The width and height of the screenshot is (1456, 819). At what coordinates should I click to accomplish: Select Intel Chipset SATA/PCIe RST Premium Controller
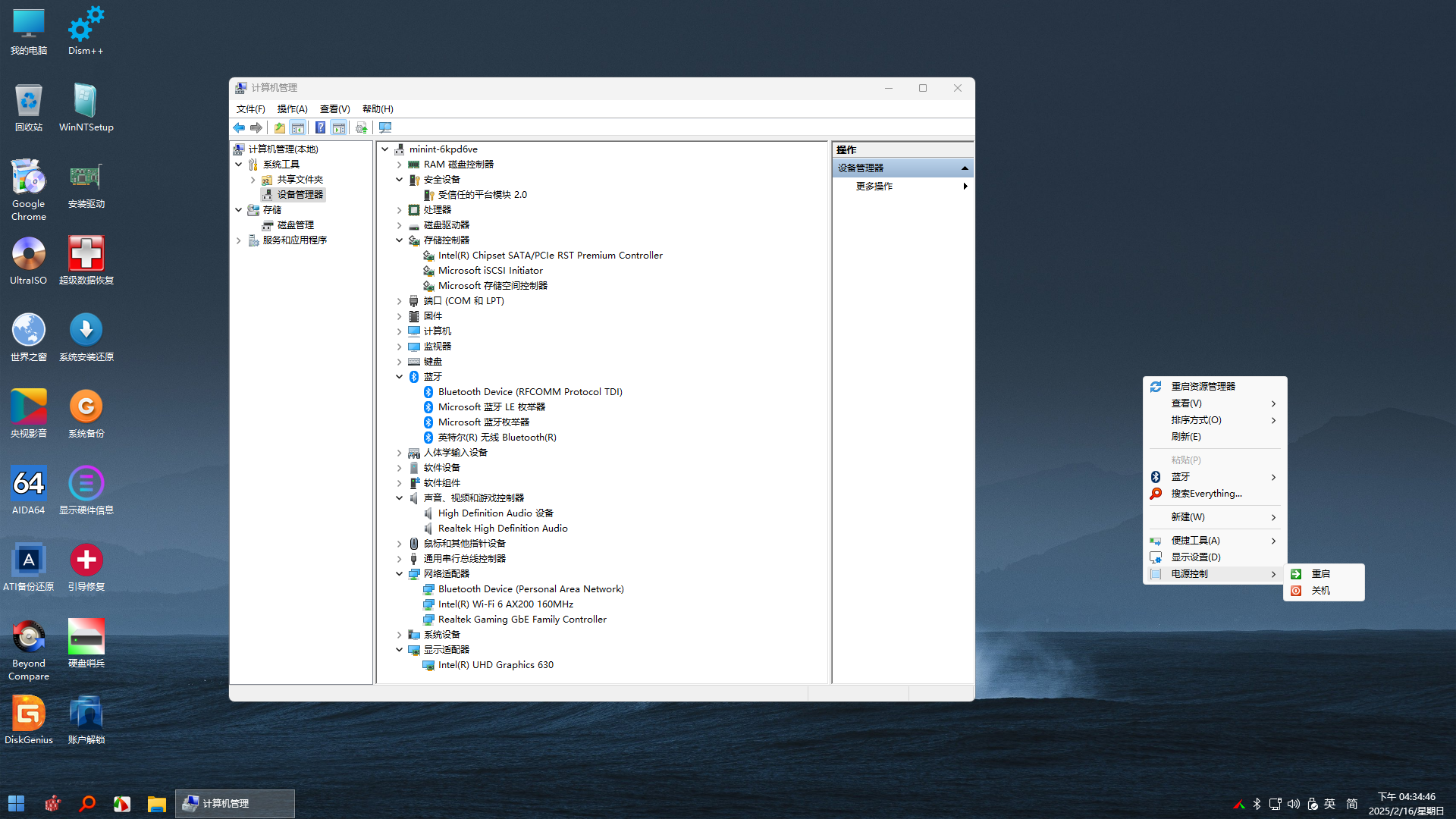[550, 256]
